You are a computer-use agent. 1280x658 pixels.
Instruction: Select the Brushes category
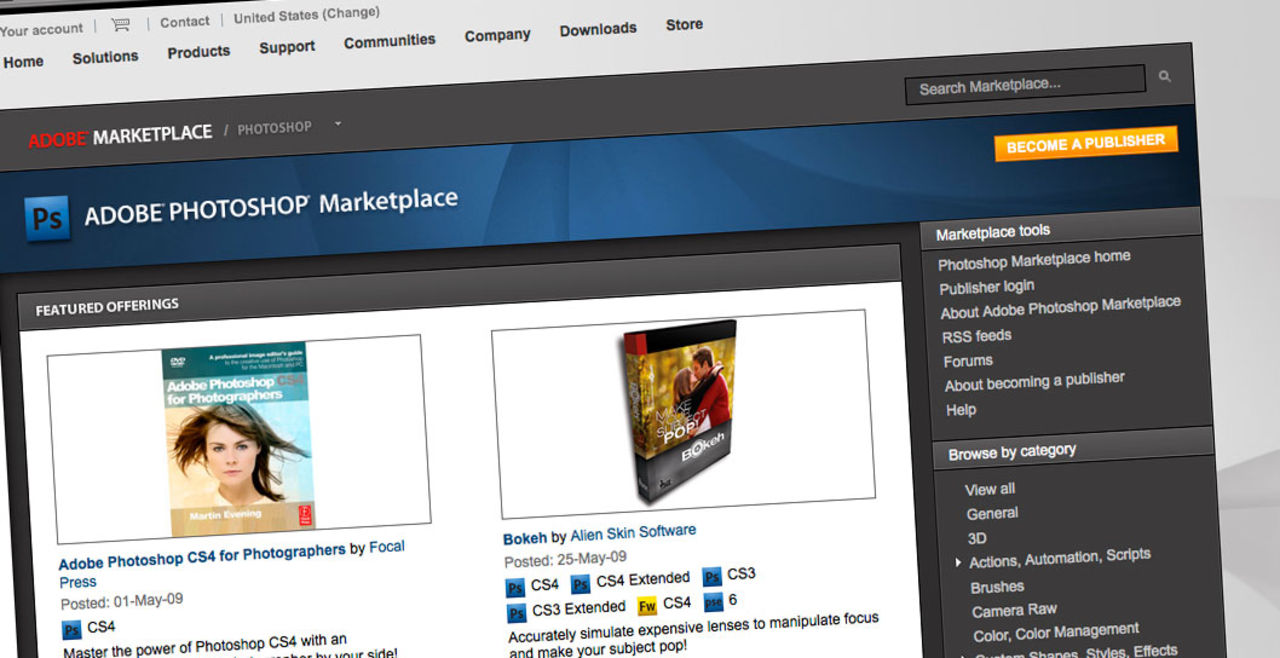tap(997, 587)
